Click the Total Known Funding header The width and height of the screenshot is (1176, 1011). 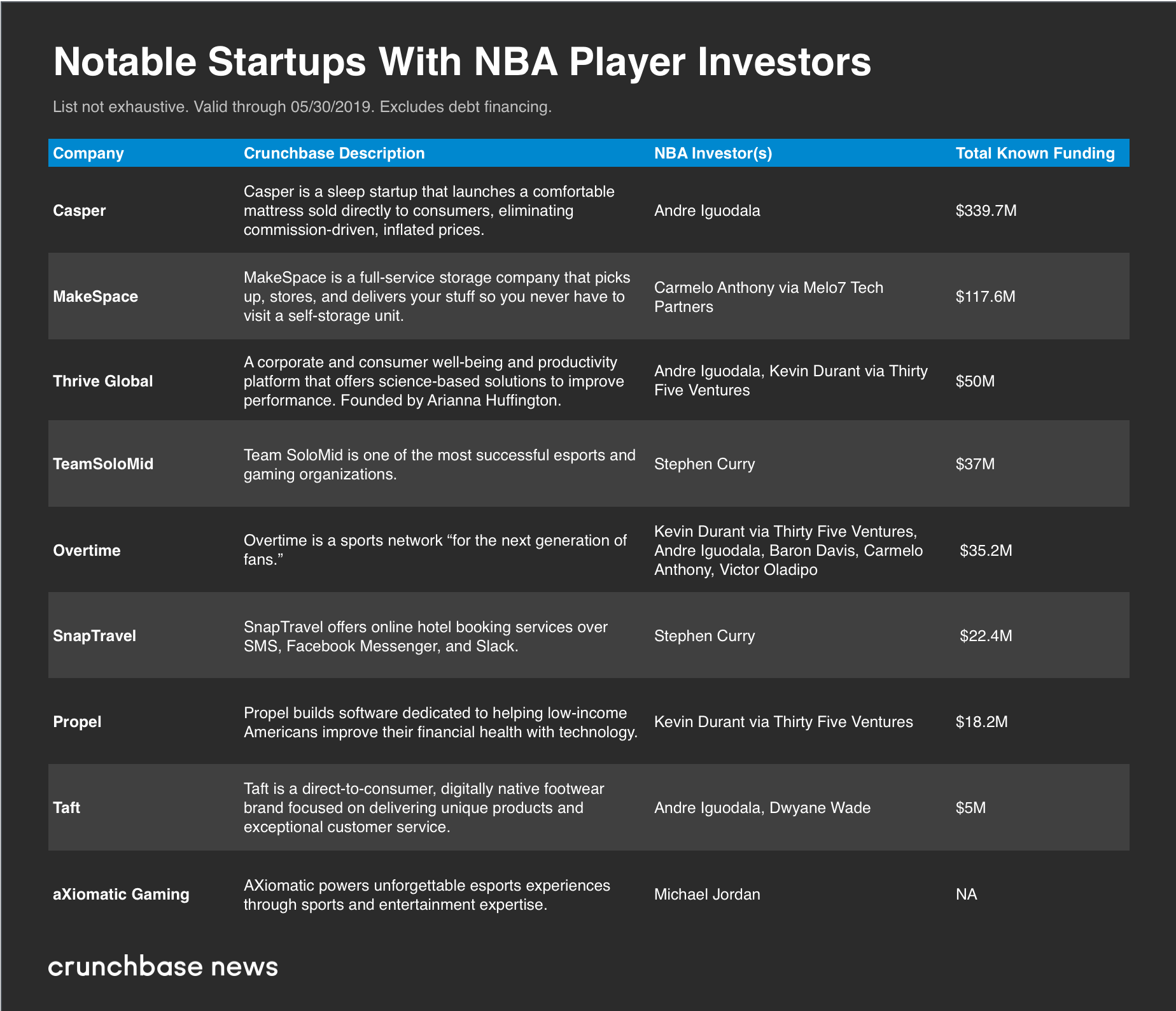1035,153
